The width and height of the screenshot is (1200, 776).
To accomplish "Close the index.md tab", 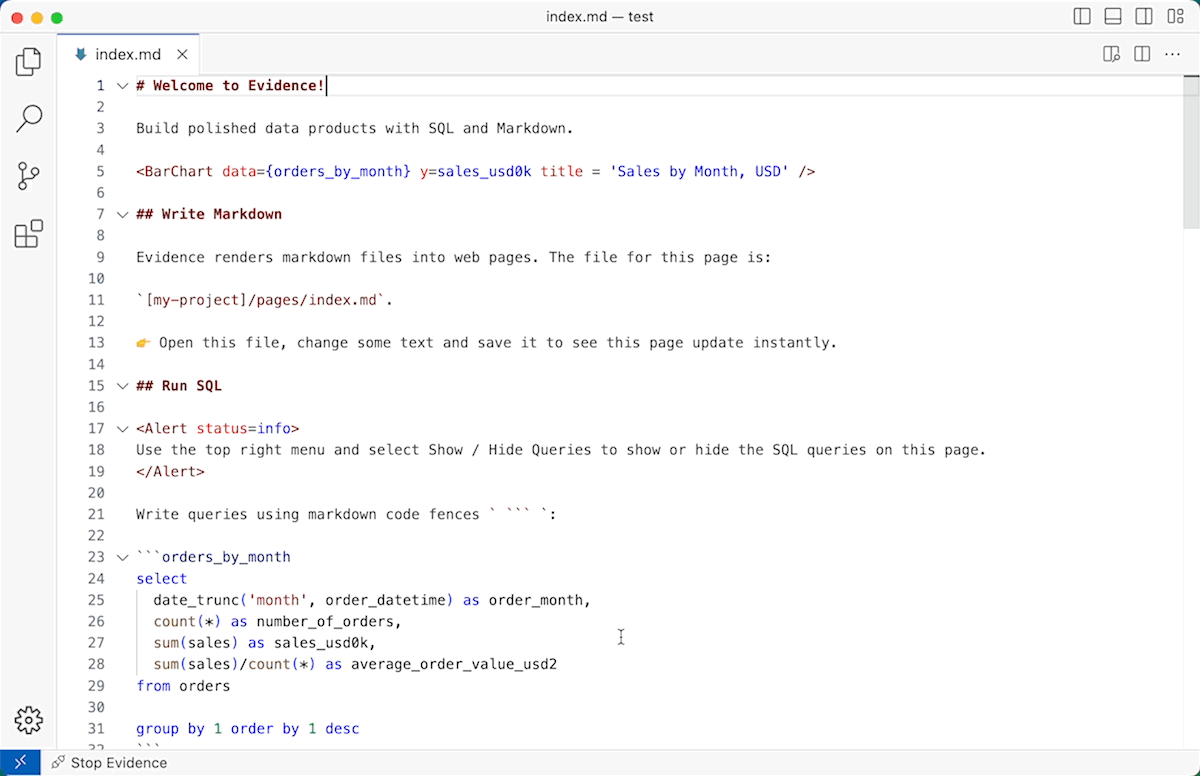I will click(182, 54).
